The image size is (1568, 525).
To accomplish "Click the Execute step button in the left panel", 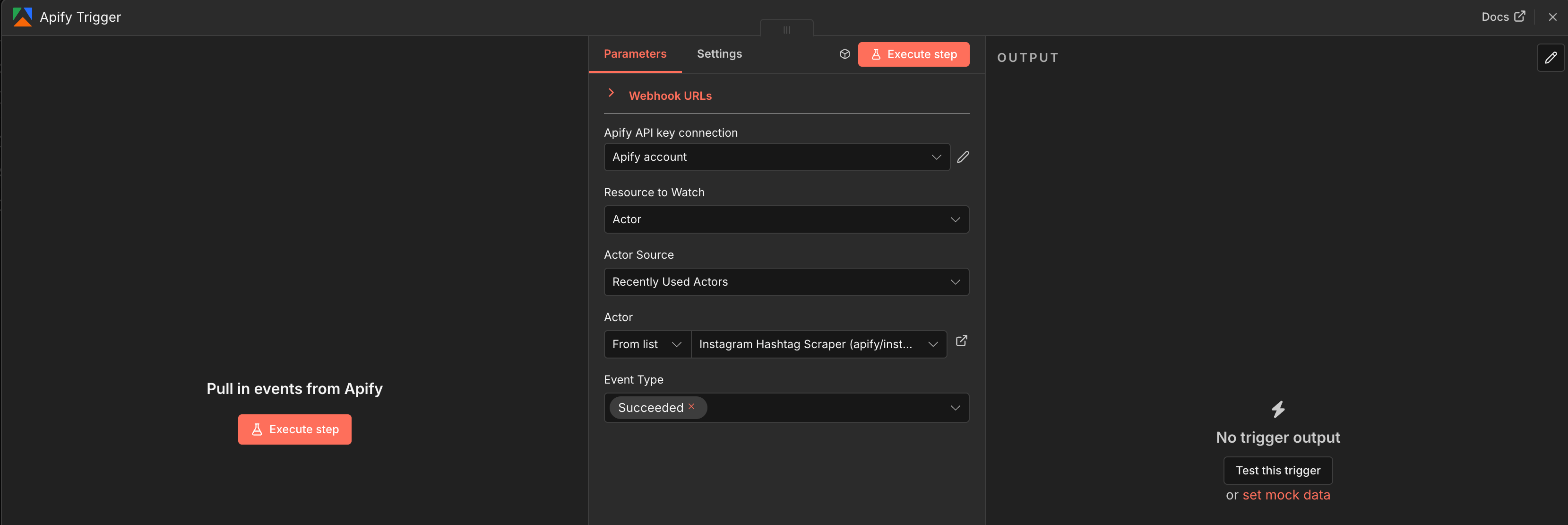I will (294, 429).
